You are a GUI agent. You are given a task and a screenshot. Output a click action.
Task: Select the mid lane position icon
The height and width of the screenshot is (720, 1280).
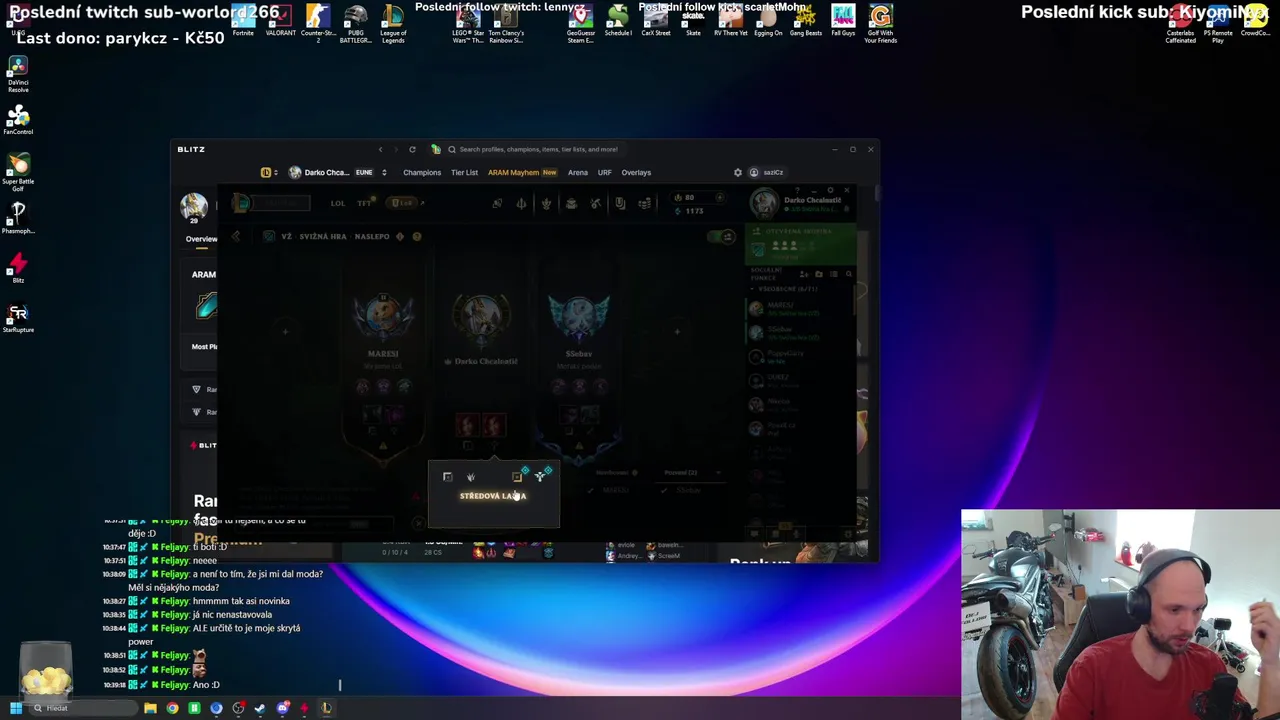(x=517, y=477)
